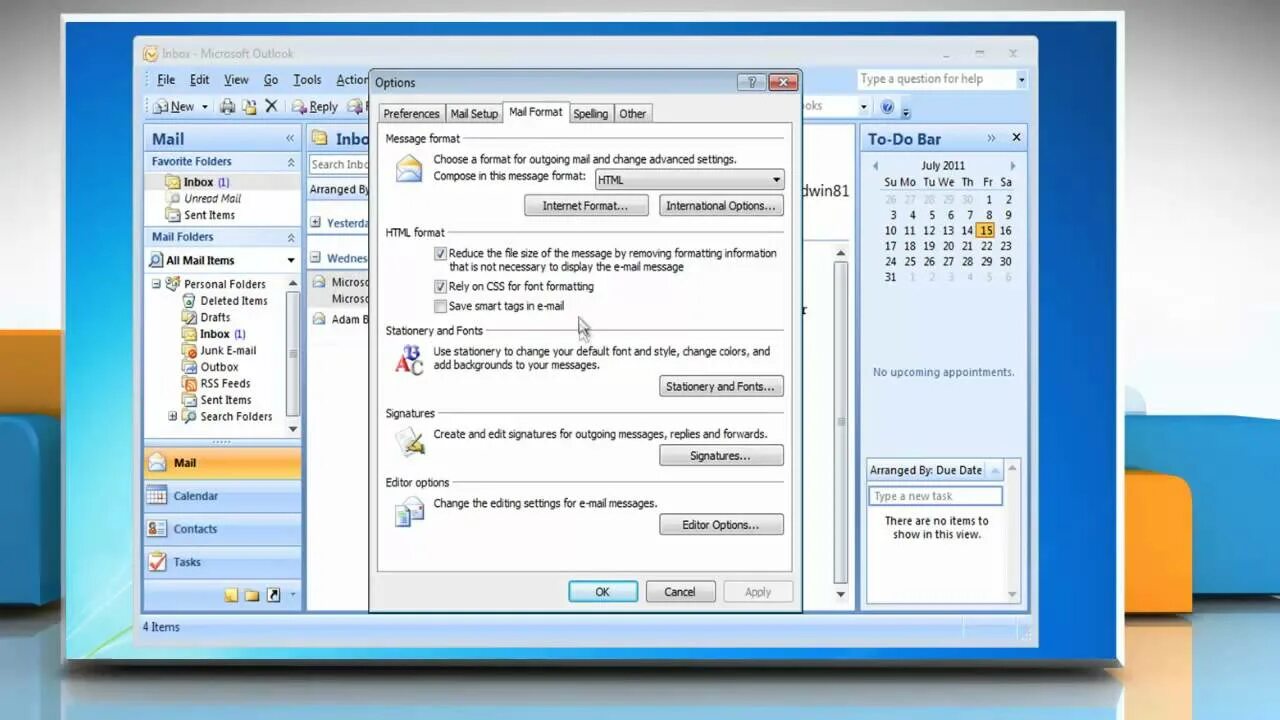Click the Print icon in the Outlook toolbar
This screenshot has height=720, width=1280.
[x=228, y=106]
